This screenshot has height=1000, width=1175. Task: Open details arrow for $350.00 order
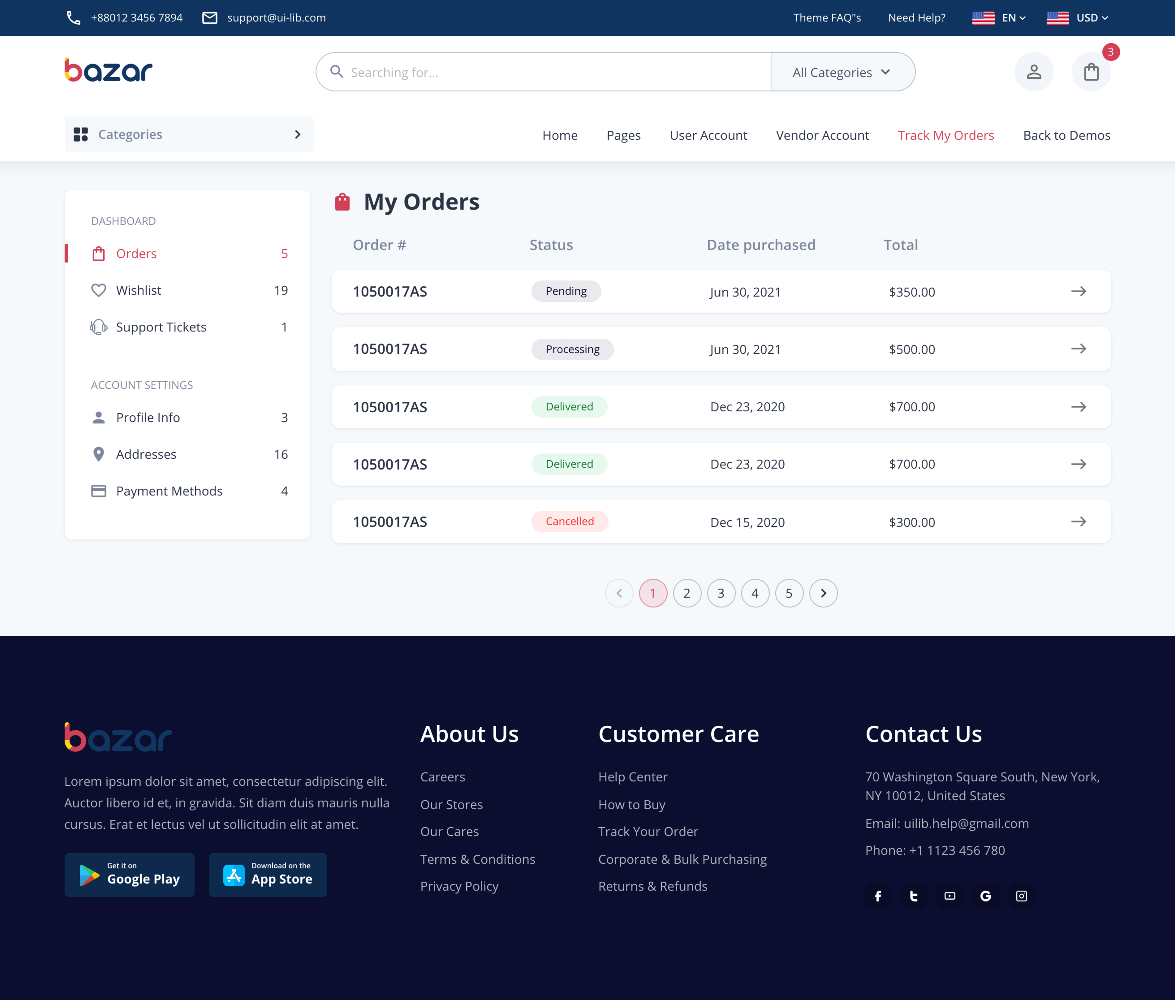[1078, 291]
